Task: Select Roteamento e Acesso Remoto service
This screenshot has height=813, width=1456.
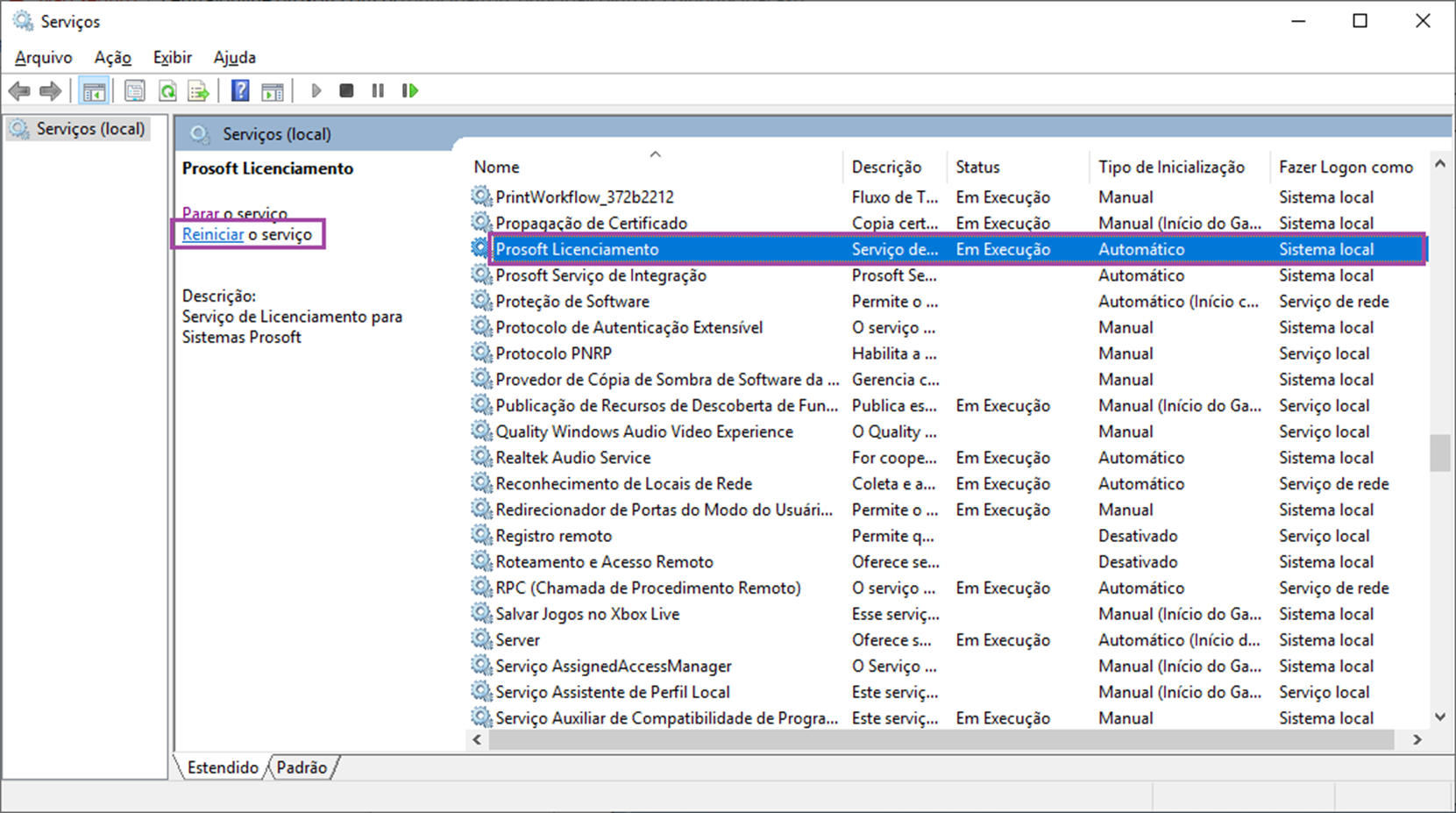Action: [x=605, y=561]
